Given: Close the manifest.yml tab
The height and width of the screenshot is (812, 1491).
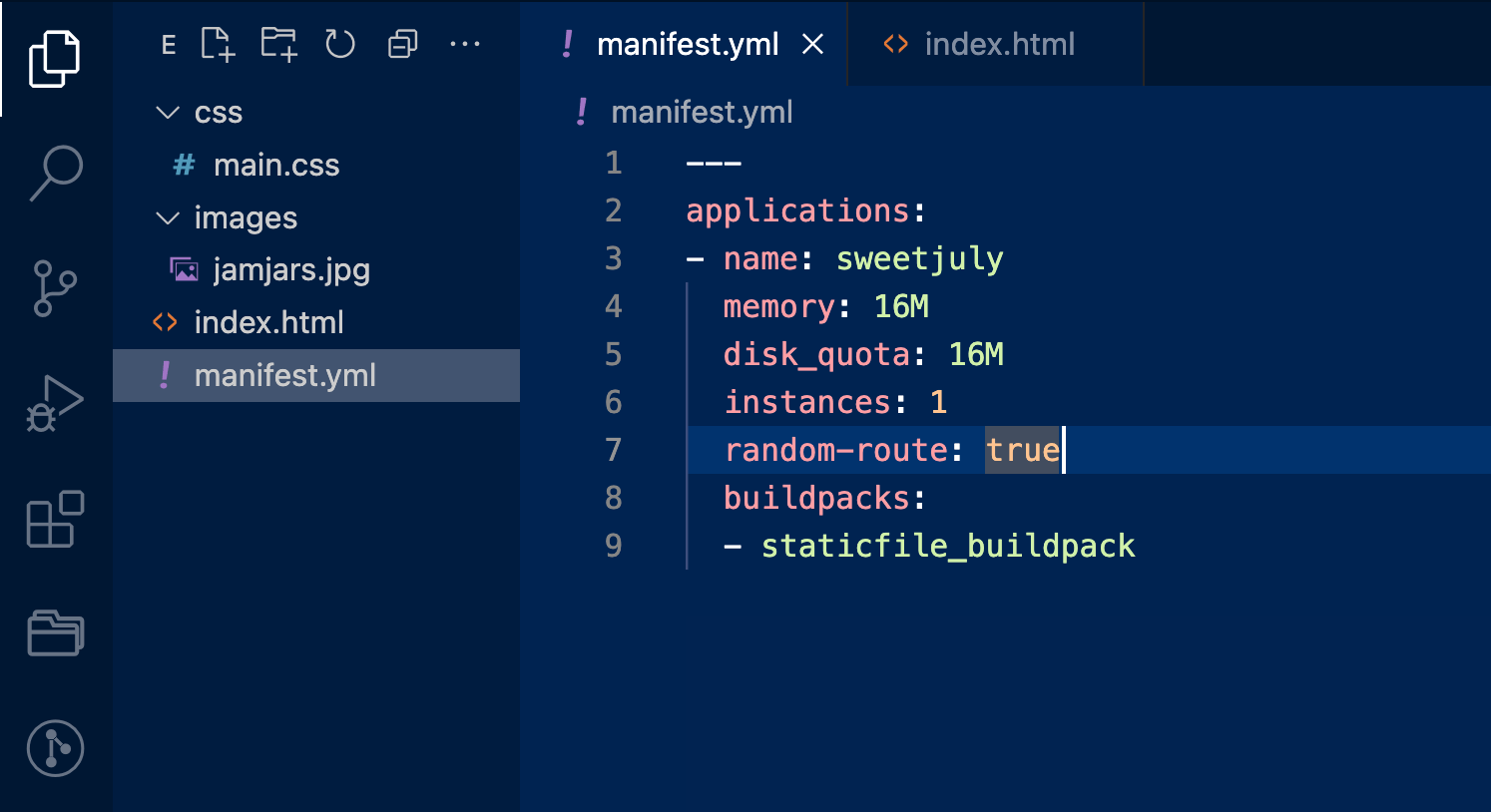Looking at the screenshot, I should tap(813, 43).
